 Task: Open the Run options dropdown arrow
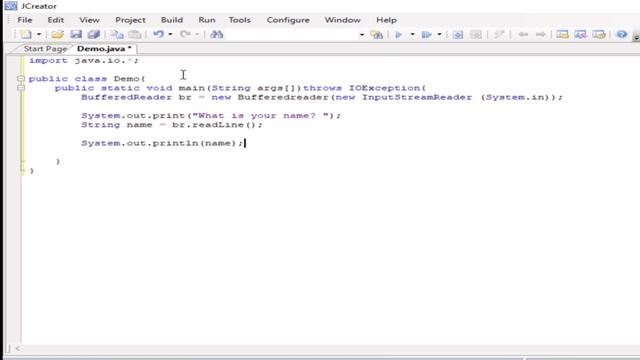point(412,35)
